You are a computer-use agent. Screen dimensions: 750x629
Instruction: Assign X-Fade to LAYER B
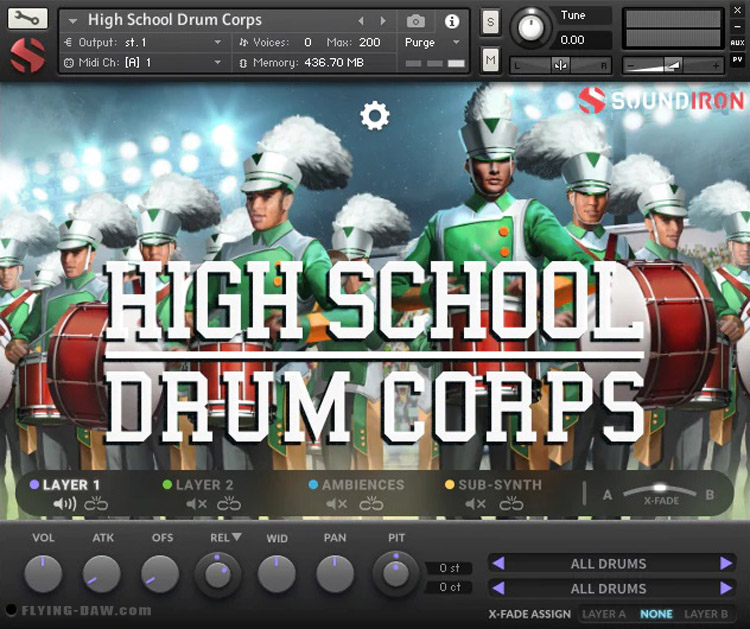[706, 614]
